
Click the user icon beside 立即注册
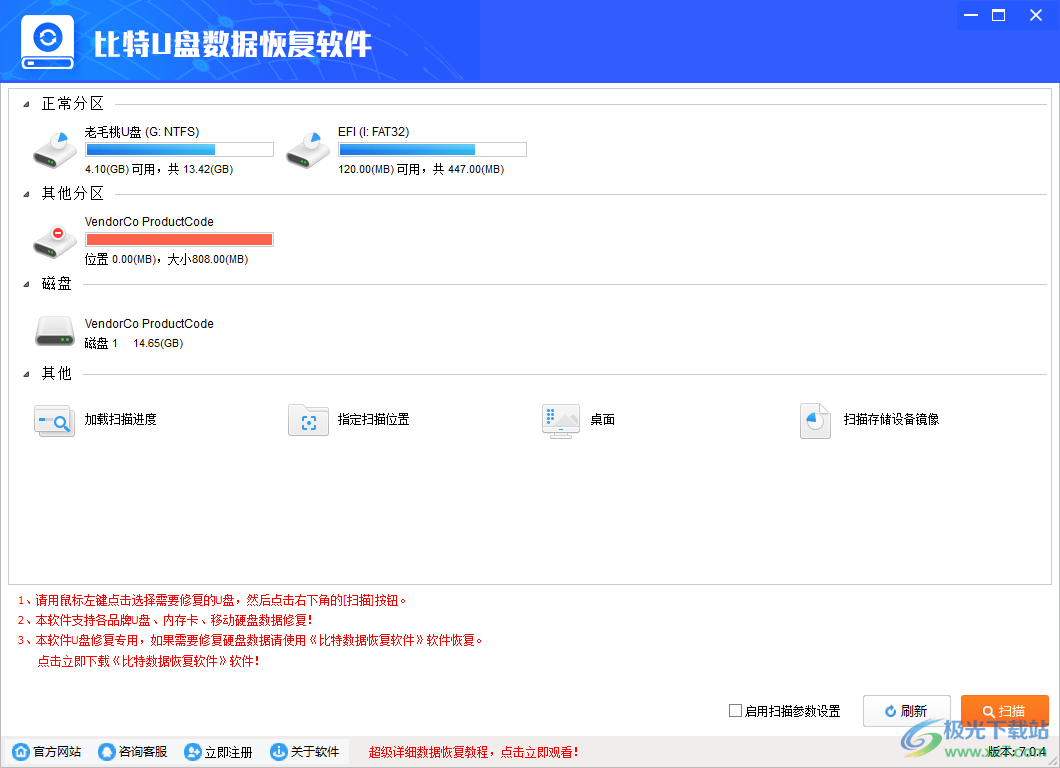click(193, 752)
